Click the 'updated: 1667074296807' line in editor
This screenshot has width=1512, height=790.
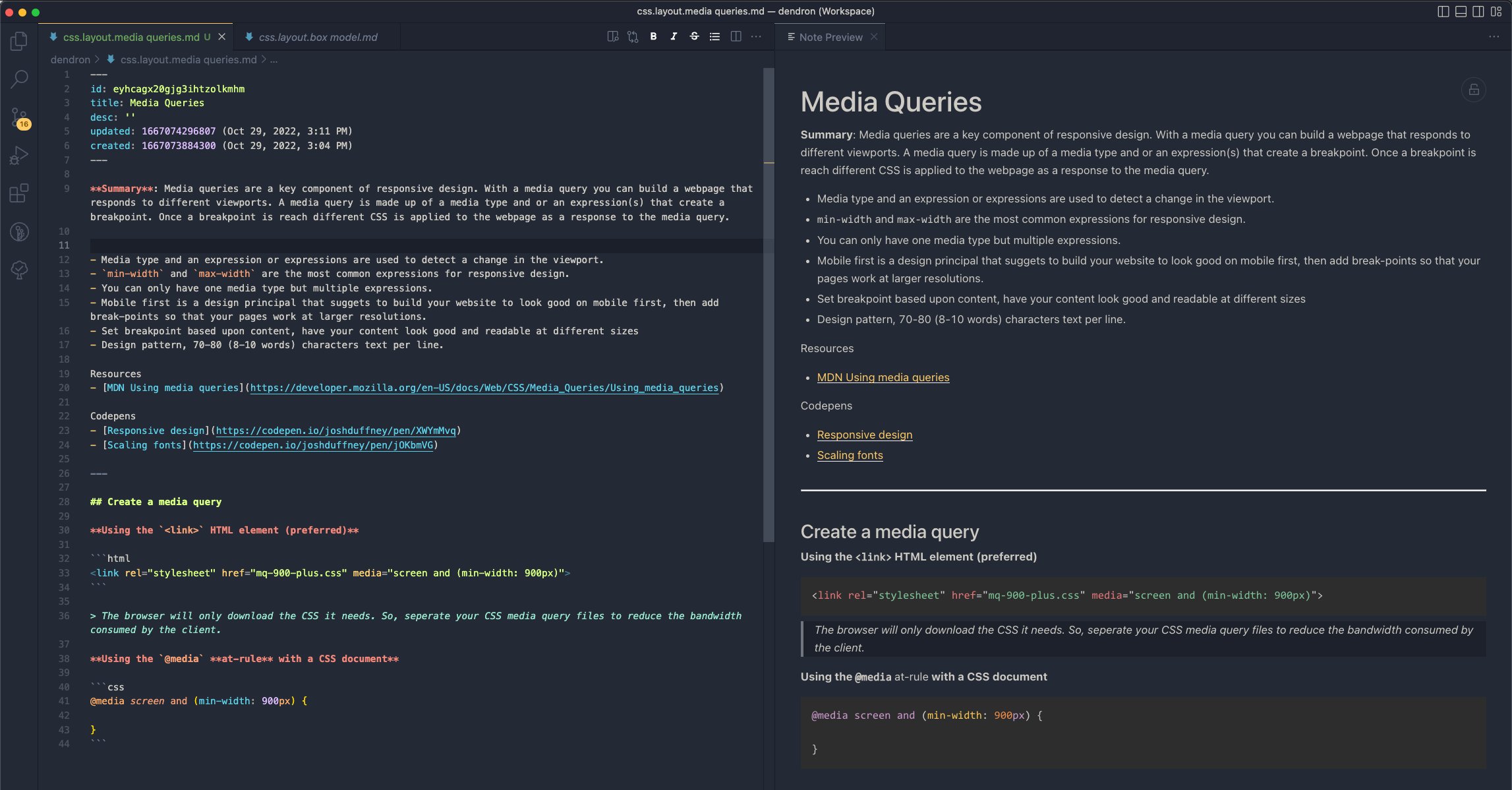click(221, 131)
